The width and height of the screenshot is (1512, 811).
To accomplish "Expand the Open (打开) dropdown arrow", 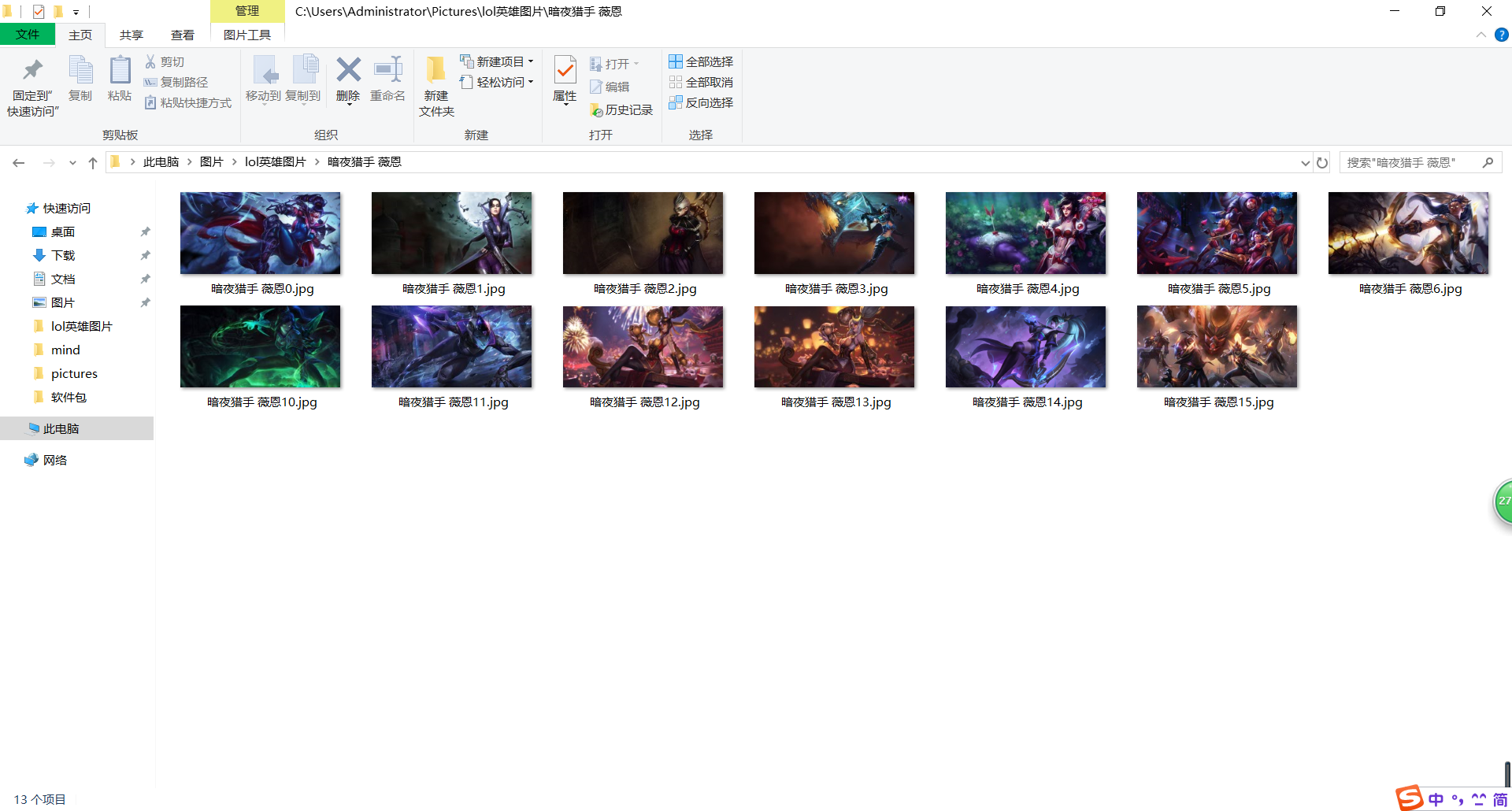I will pos(636,64).
